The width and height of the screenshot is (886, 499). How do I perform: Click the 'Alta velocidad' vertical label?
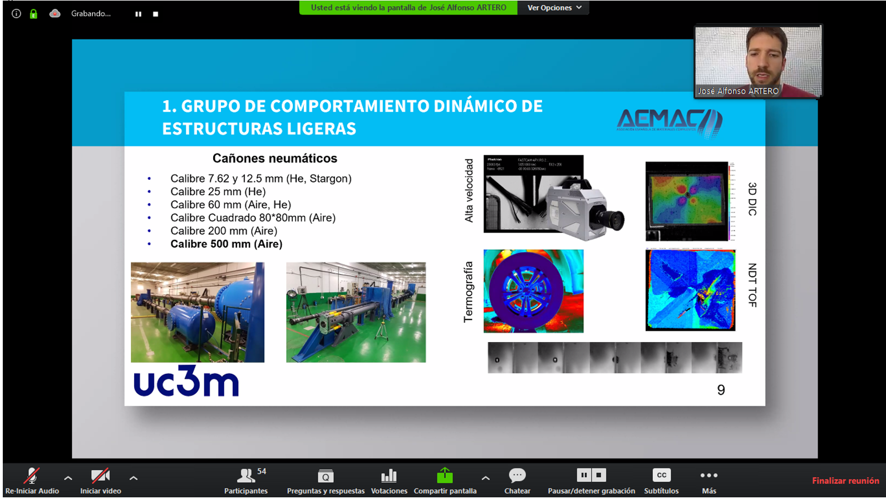(x=469, y=190)
